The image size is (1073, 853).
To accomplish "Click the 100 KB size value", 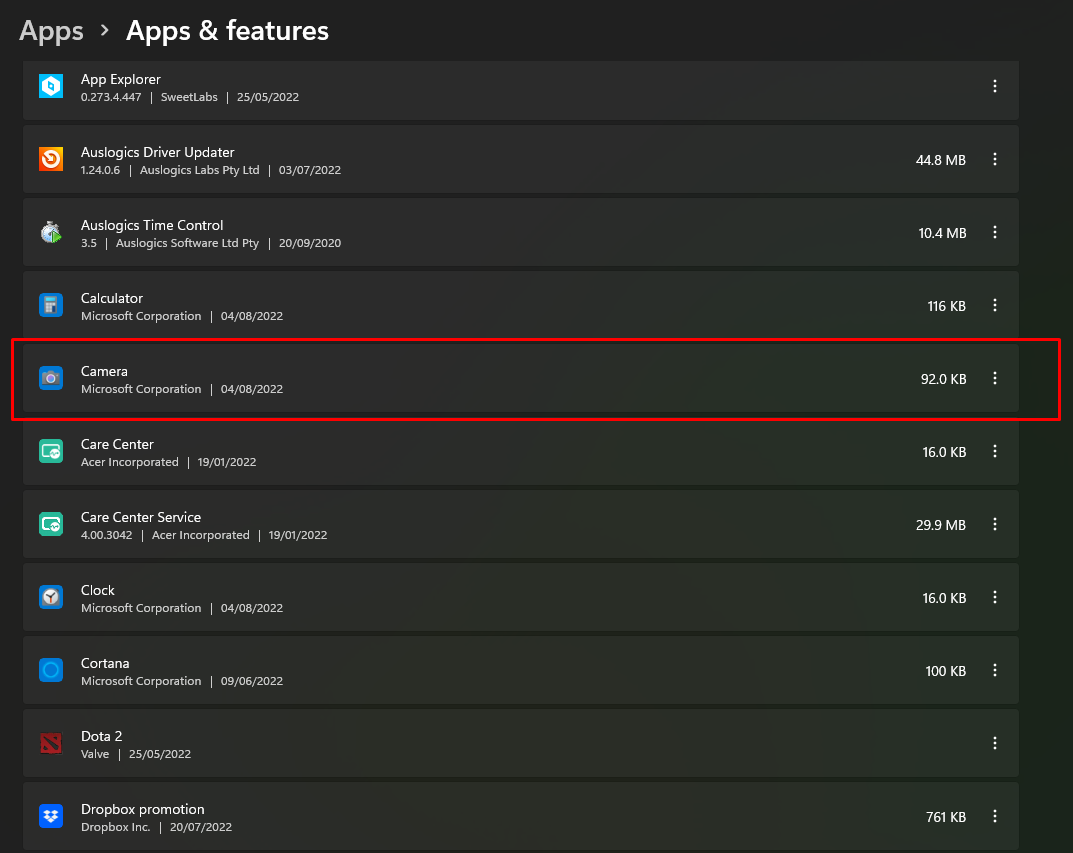I will pos(945,671).
